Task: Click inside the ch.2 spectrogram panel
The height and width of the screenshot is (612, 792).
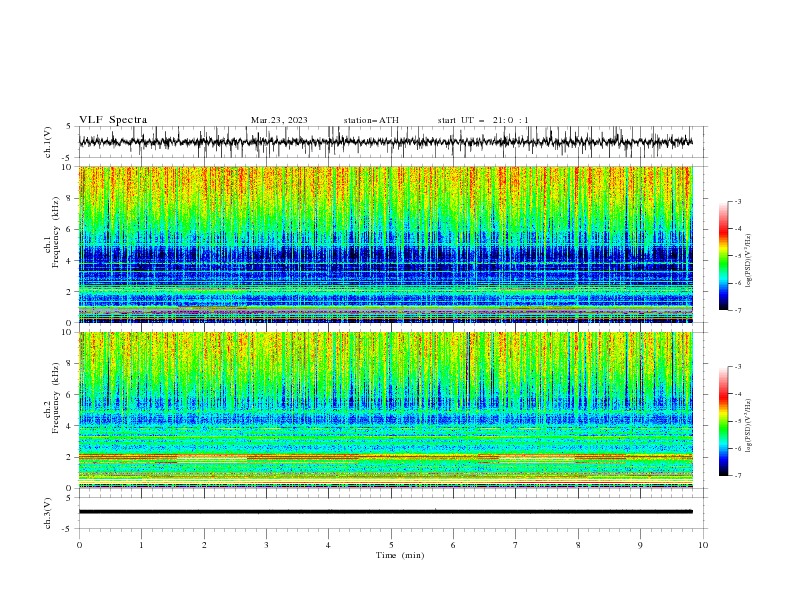Action: [x=385, y=410]
